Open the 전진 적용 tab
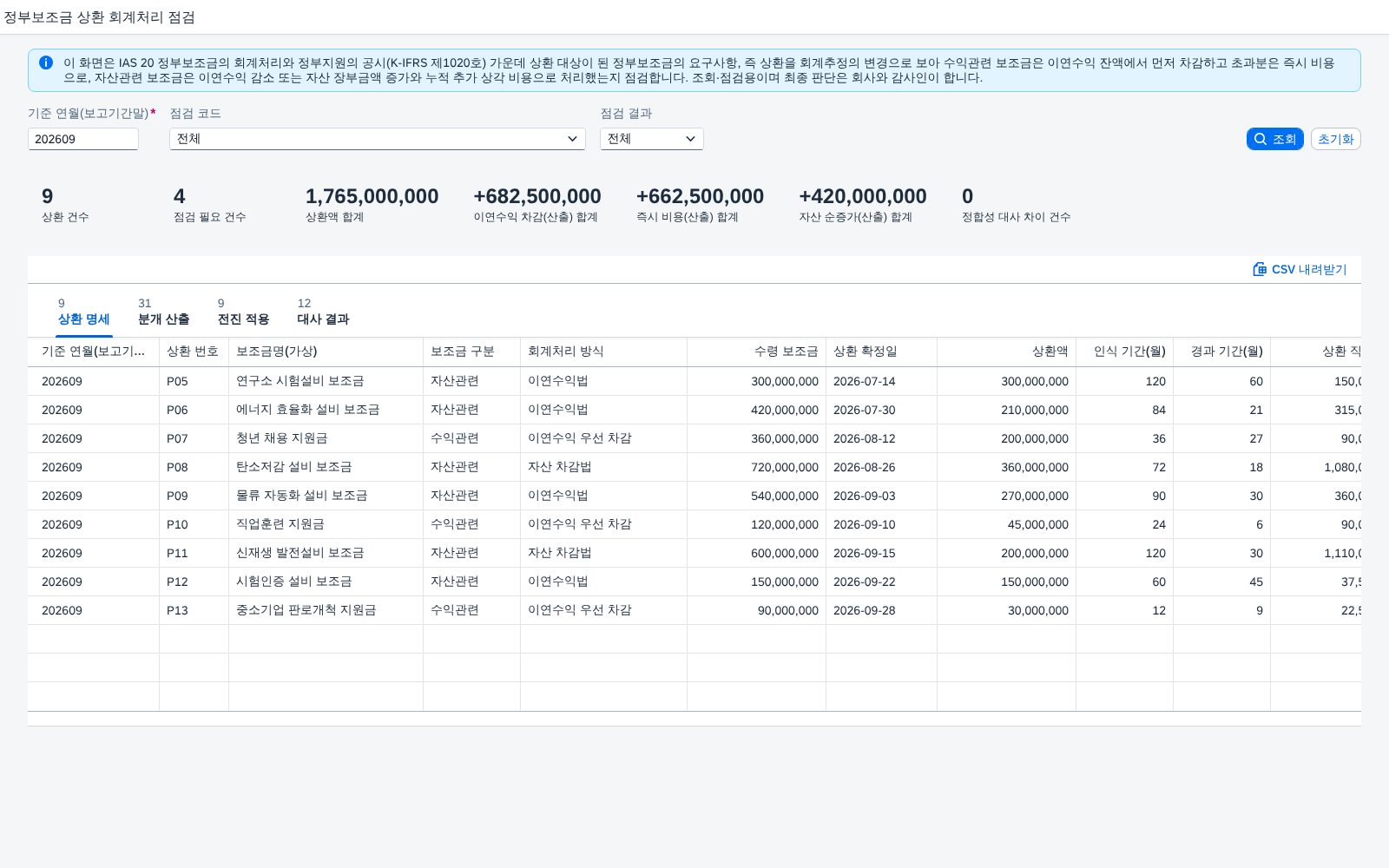 click(x=243, y=312)
